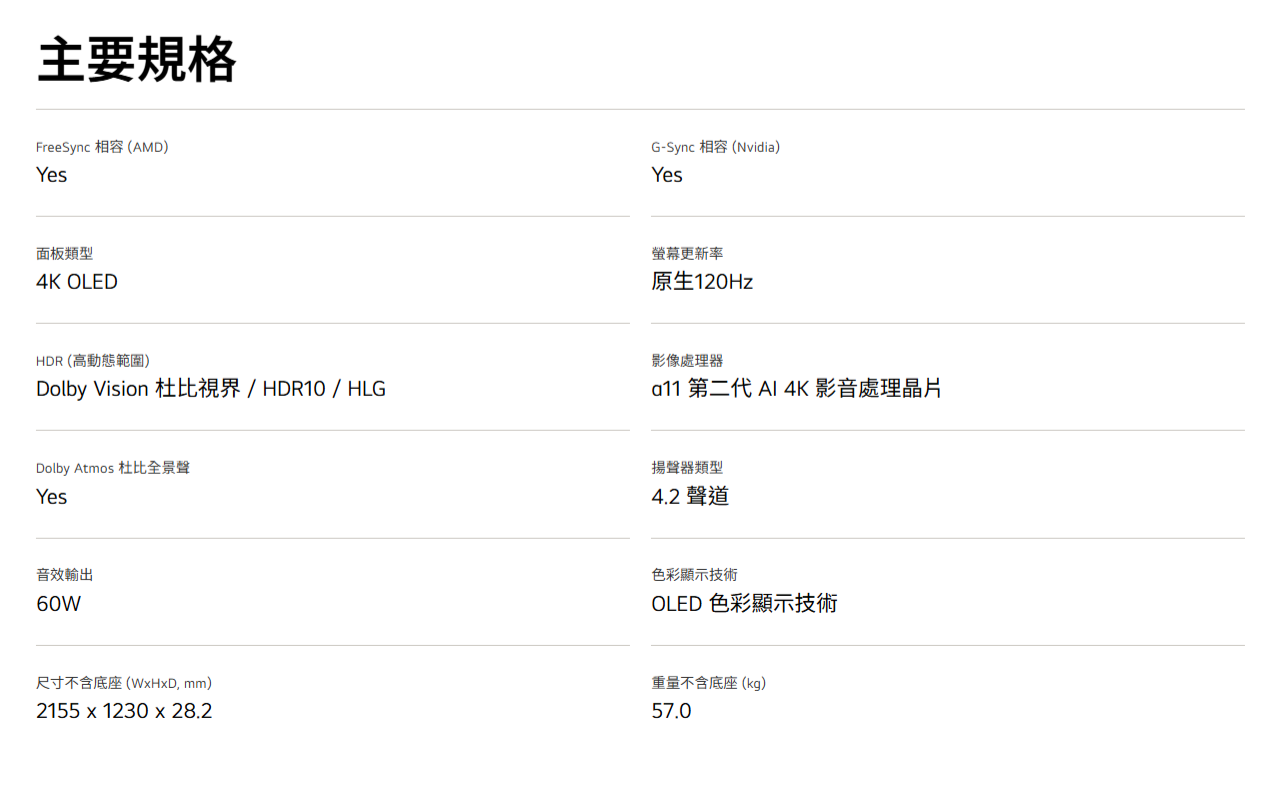Select the 4.2 聲道 speaker value

690,496
